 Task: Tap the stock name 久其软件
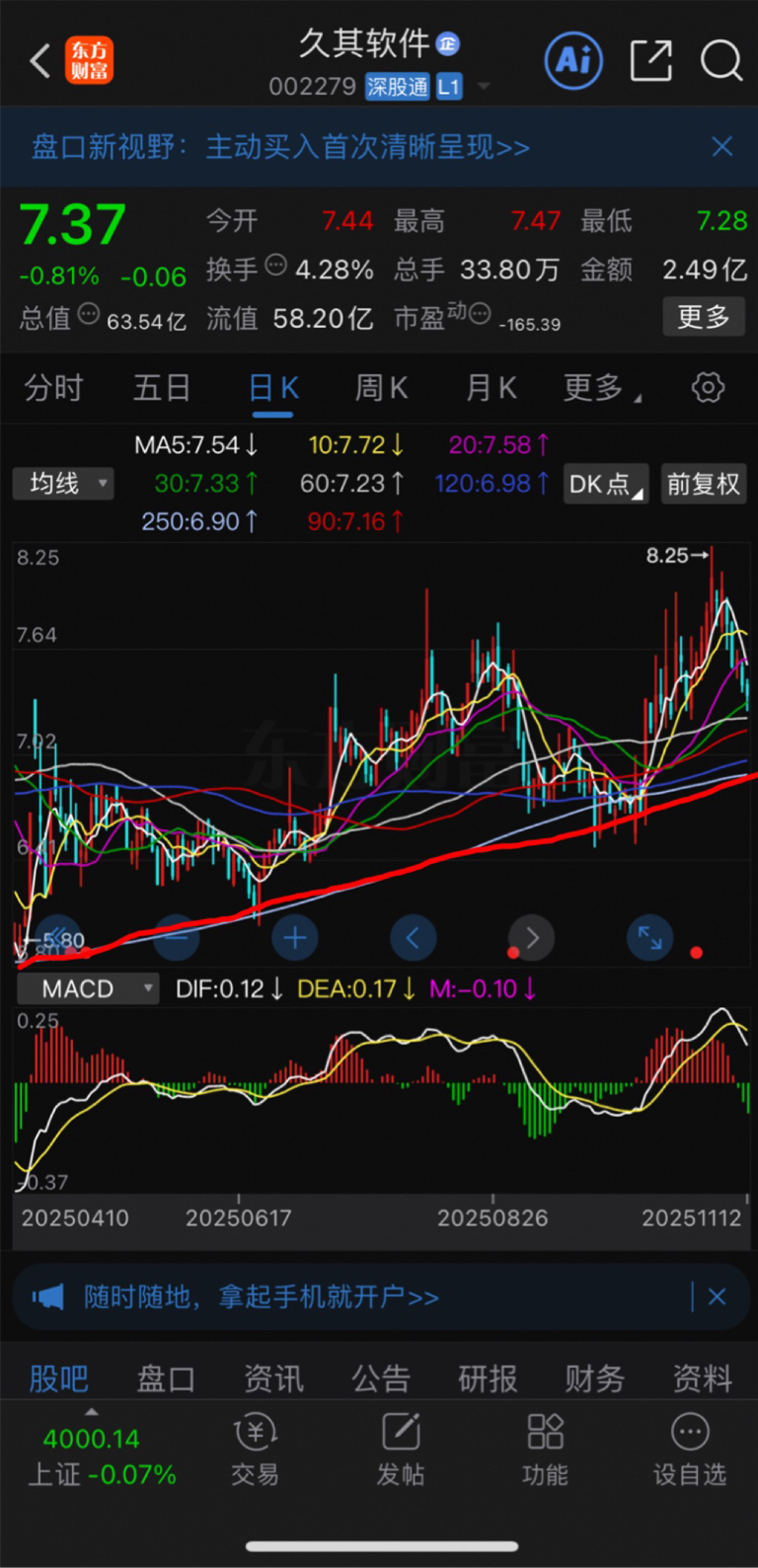(364, 43)
